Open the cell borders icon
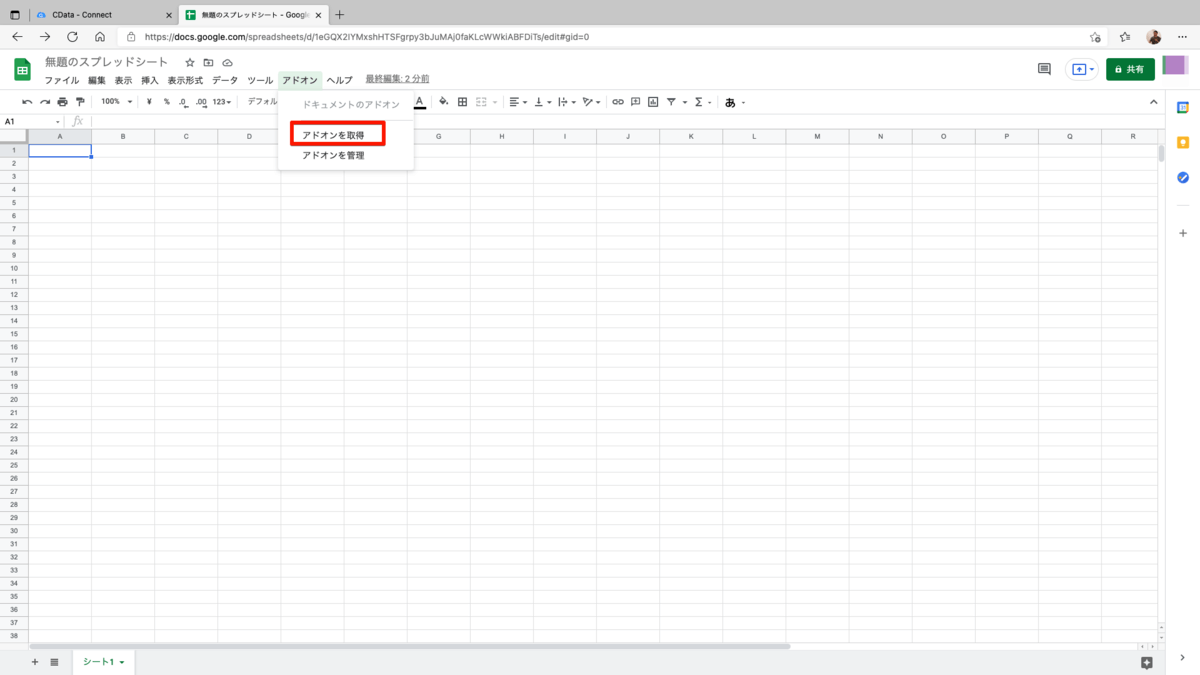 [x=462, y=102]
